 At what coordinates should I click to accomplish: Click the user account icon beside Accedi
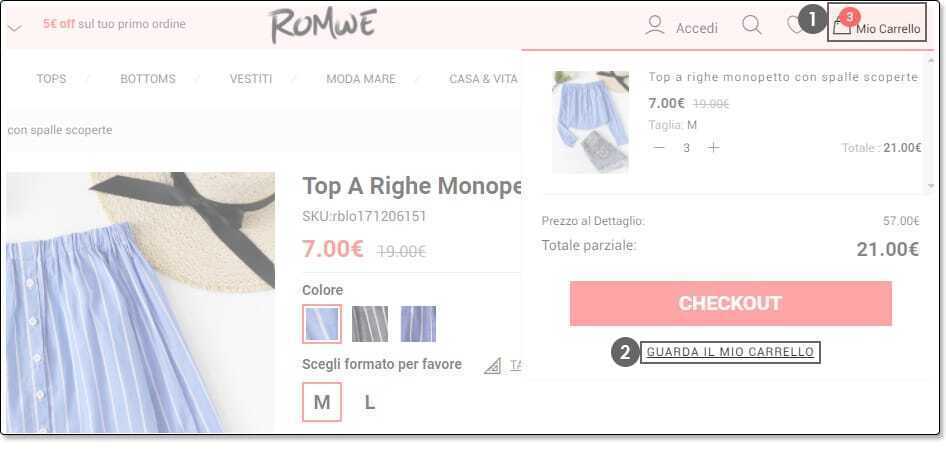[655, 25]
